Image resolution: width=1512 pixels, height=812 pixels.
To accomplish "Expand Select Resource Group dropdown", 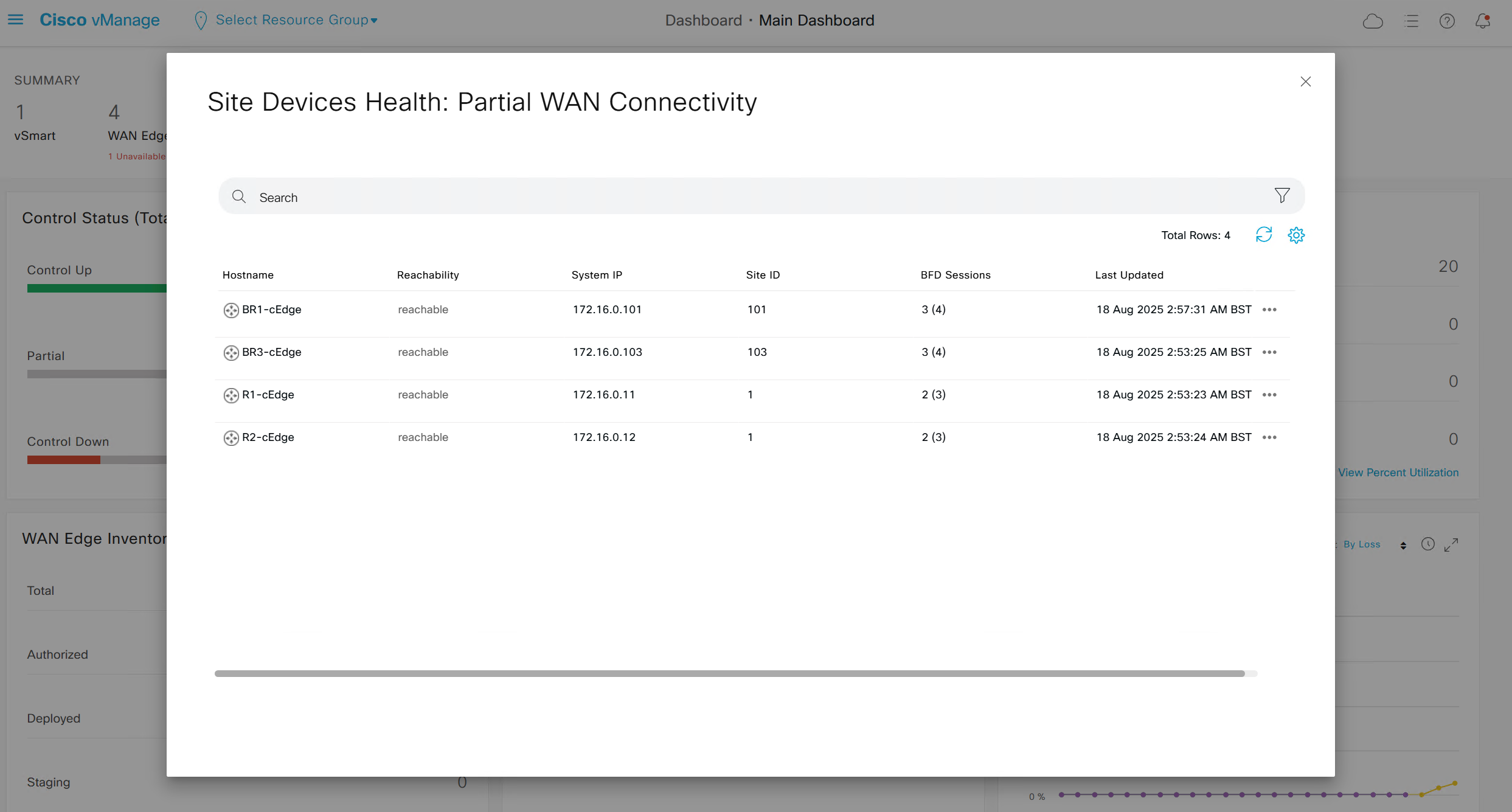I will point(296,20).
